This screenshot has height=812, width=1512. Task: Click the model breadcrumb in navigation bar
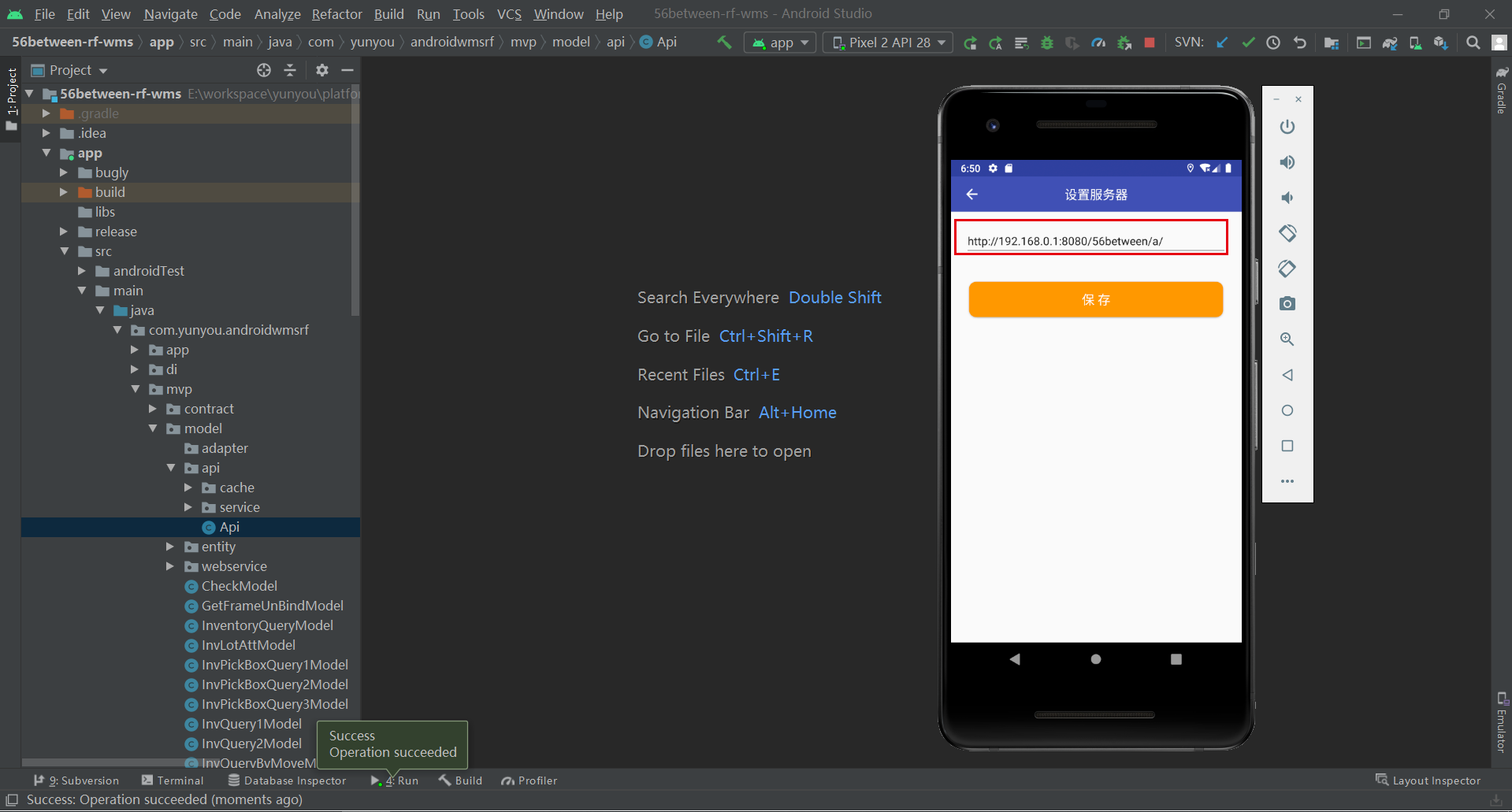click(x=570, y=43)
